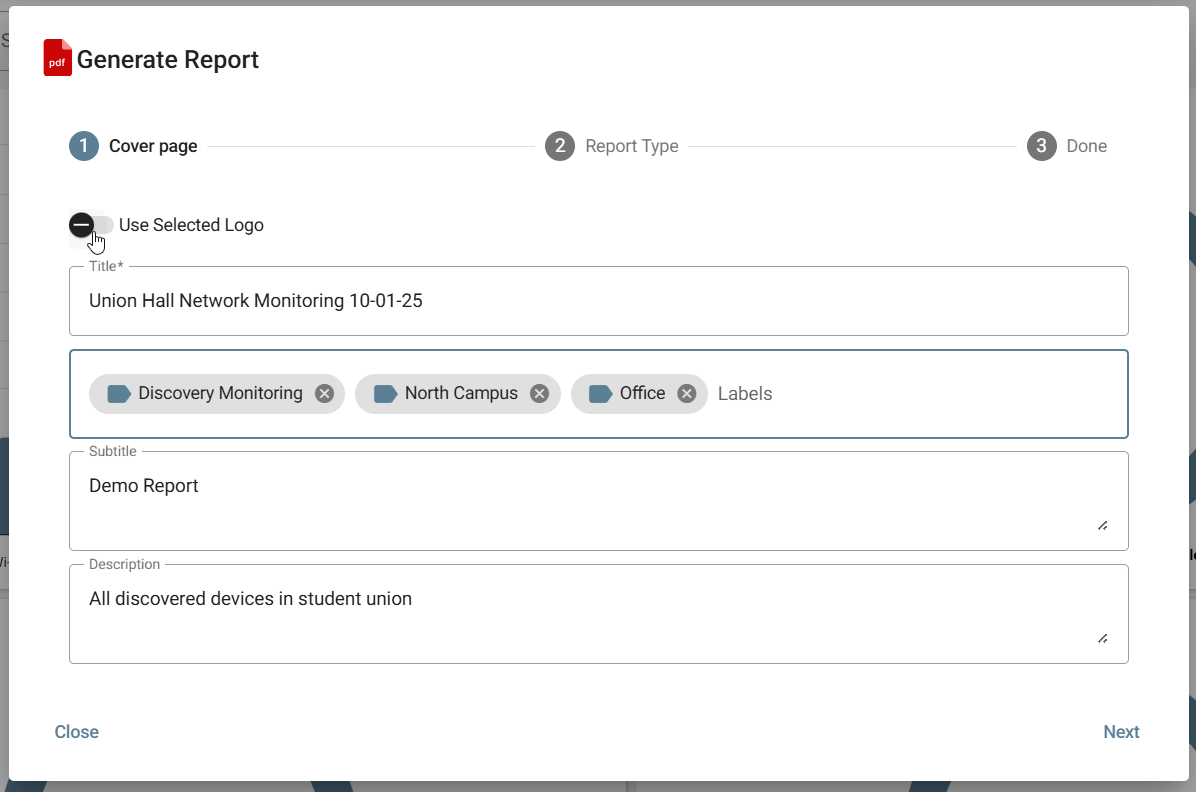Screen dimensions: 1196x792
Task: Click in the Title text field
Action: point(598,301)
